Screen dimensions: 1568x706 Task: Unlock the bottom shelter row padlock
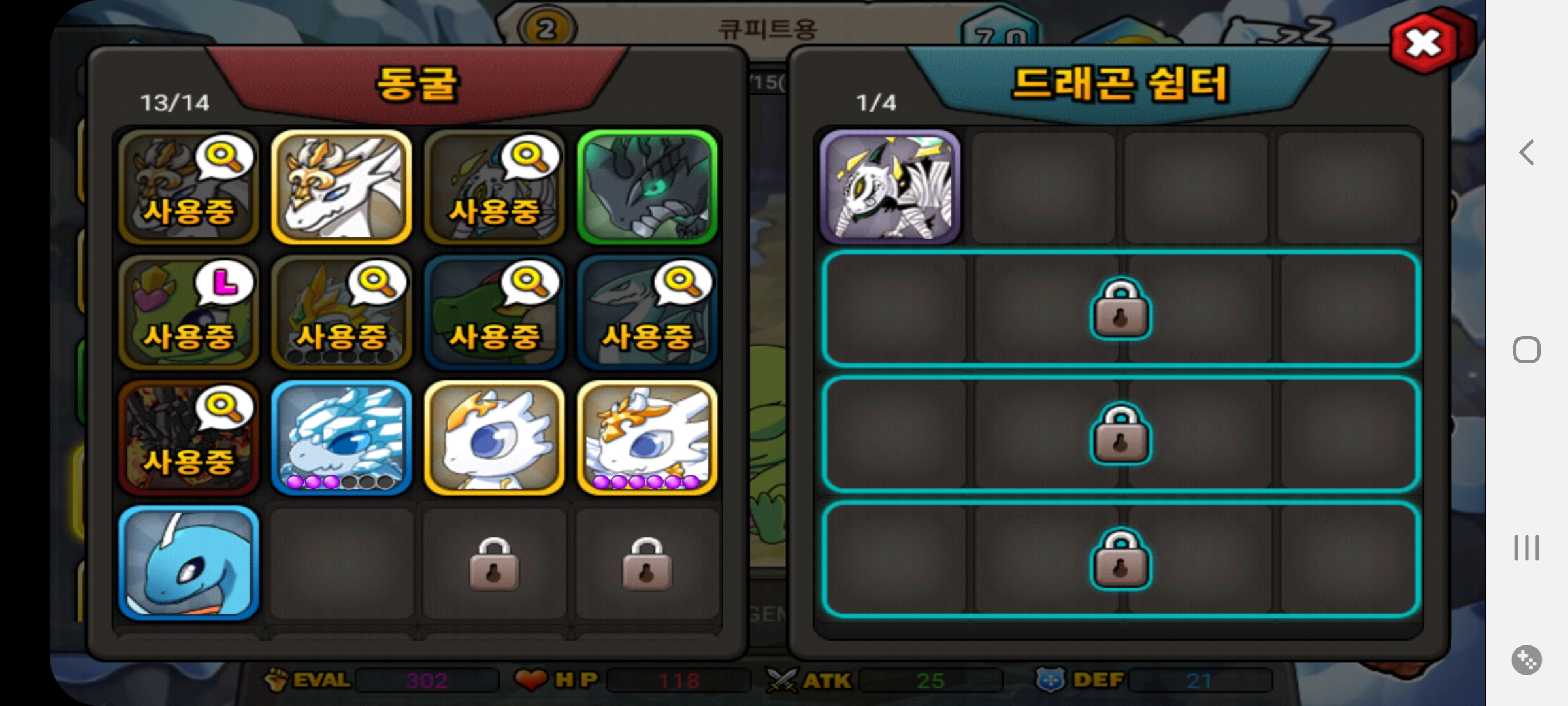(x=1120, y=558)
